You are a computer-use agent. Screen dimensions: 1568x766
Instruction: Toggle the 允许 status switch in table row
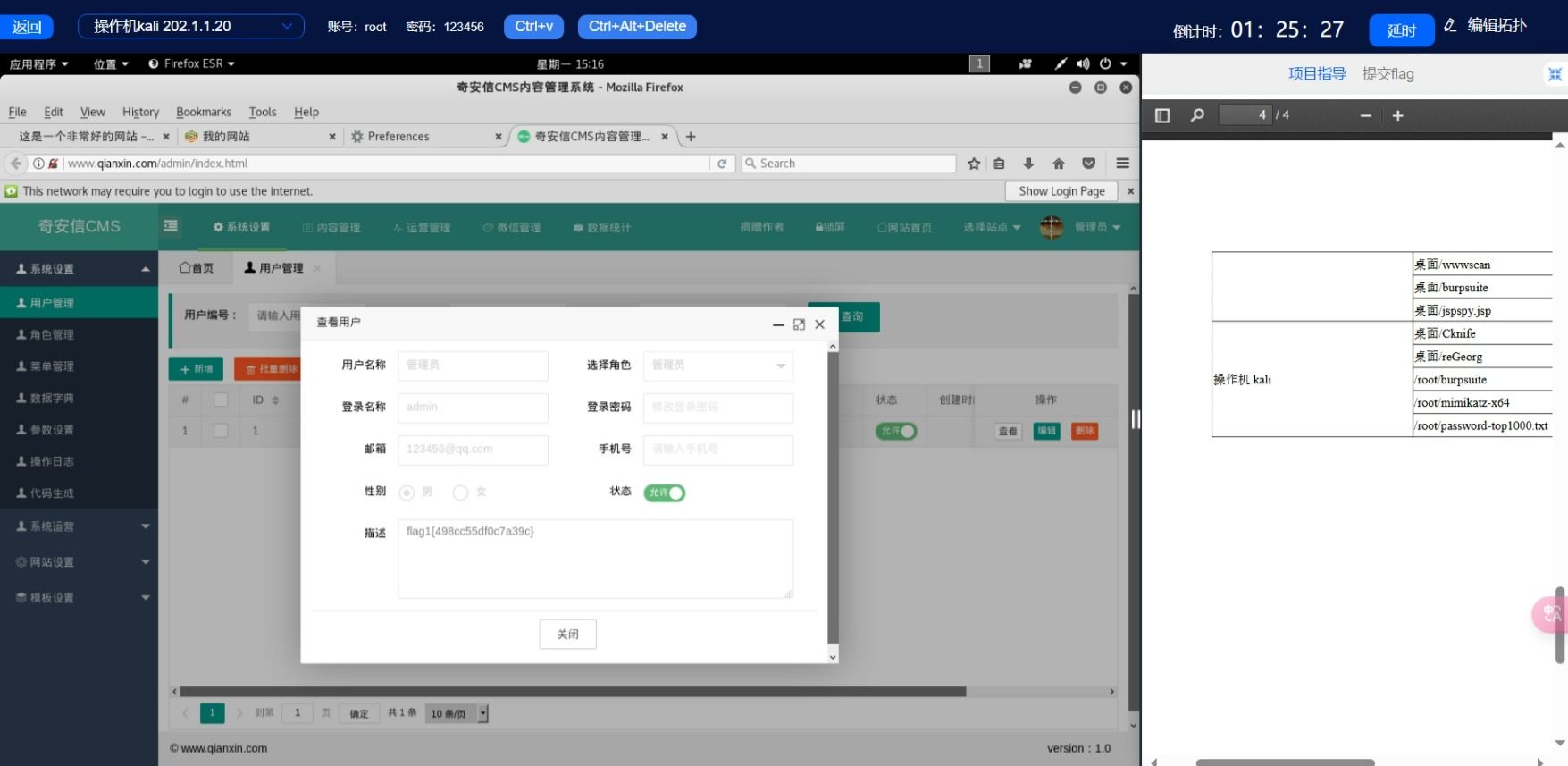(896, 431)
